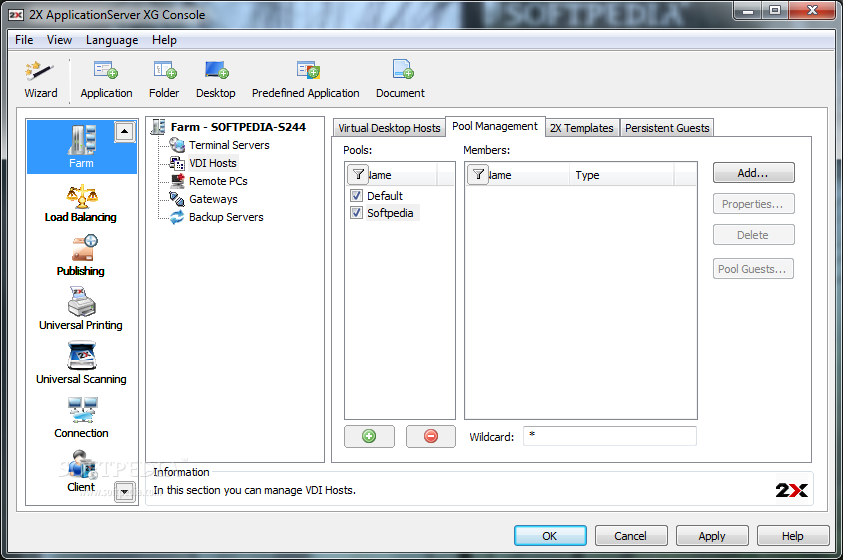This screenshot has width=843, height=560.
Task: Open the Publishing sidebar category
Action: click(81, 256)
